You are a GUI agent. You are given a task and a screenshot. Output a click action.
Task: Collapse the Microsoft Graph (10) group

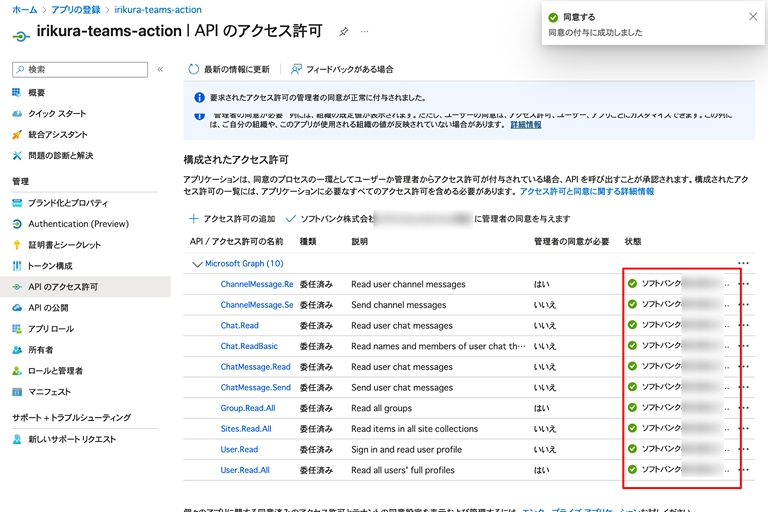point(197,264)
